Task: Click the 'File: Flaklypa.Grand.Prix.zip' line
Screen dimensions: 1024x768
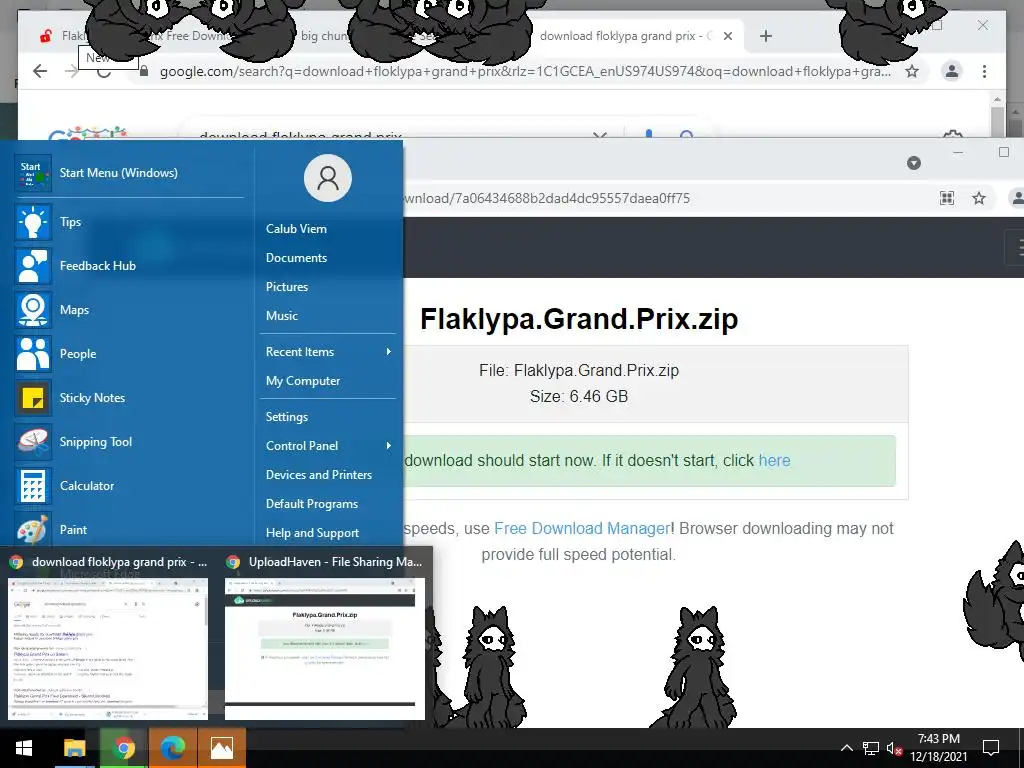Action: 579,370
